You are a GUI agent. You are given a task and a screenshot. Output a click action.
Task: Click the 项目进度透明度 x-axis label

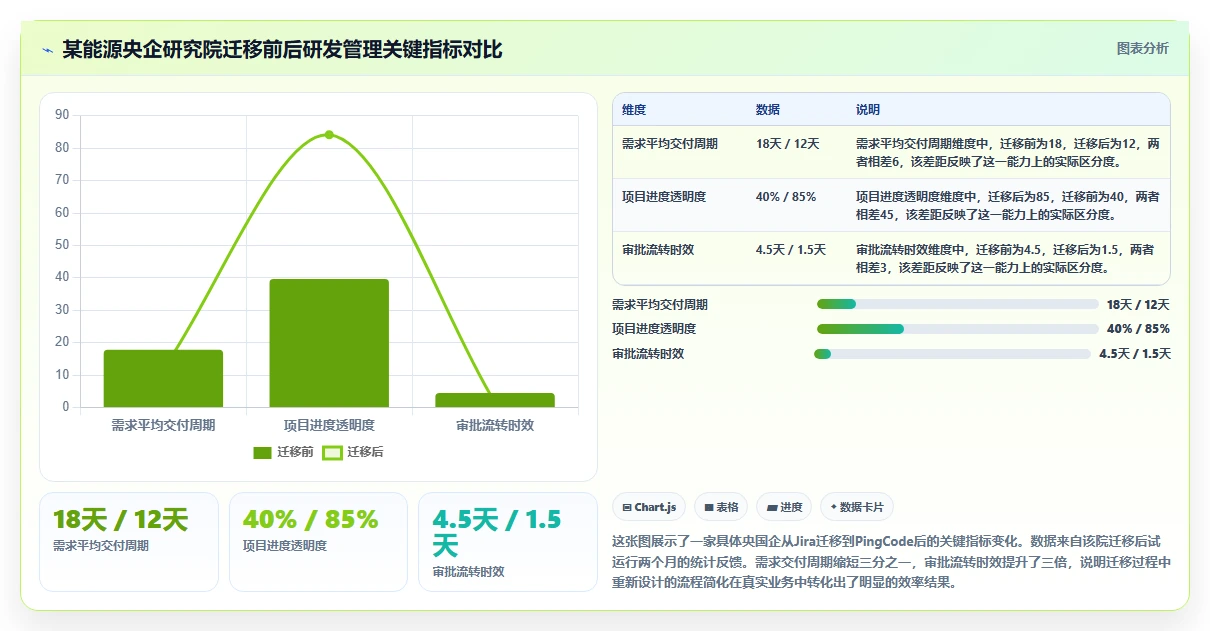tap(329, 425)
